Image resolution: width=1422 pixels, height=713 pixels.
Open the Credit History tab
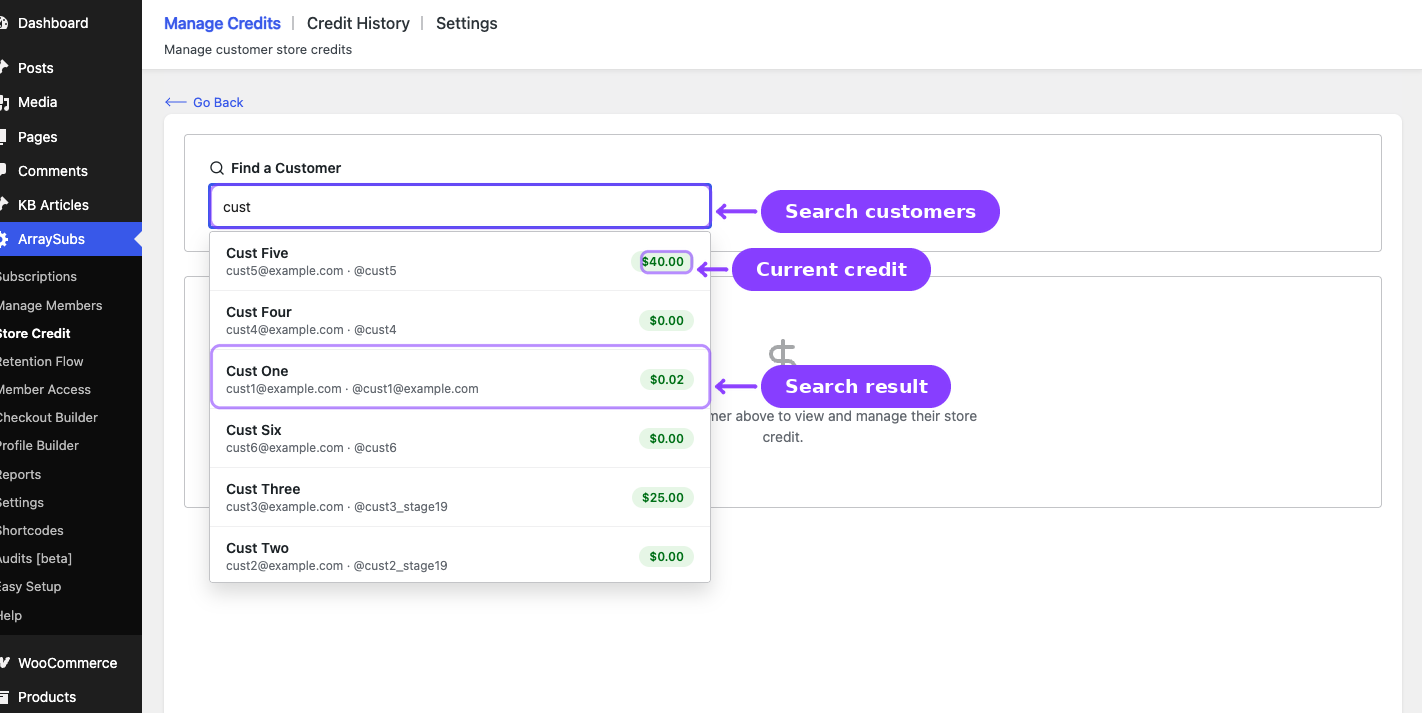[x=358, y=23]
